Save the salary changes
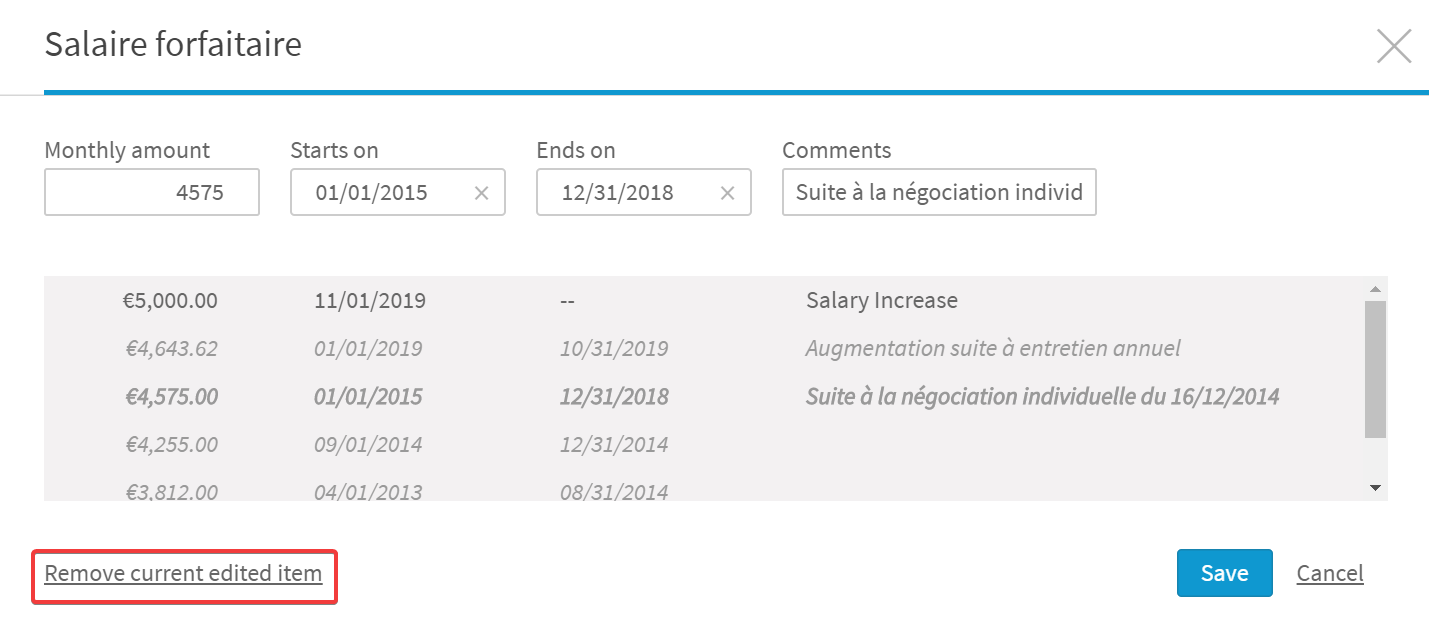The image size is (1429, 617). coord(1225,573)
